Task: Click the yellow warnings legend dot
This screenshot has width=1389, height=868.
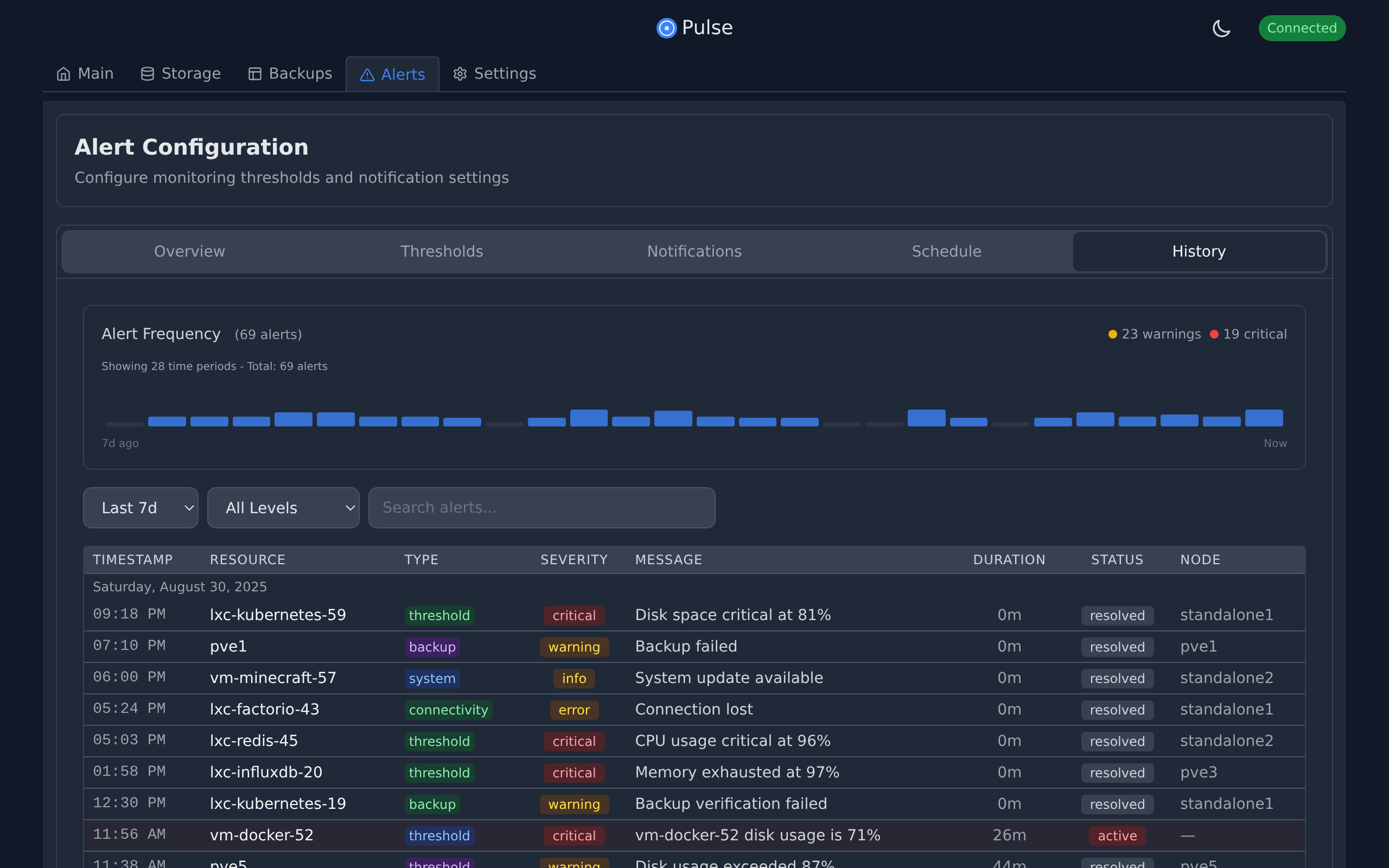Action: 1112,334
